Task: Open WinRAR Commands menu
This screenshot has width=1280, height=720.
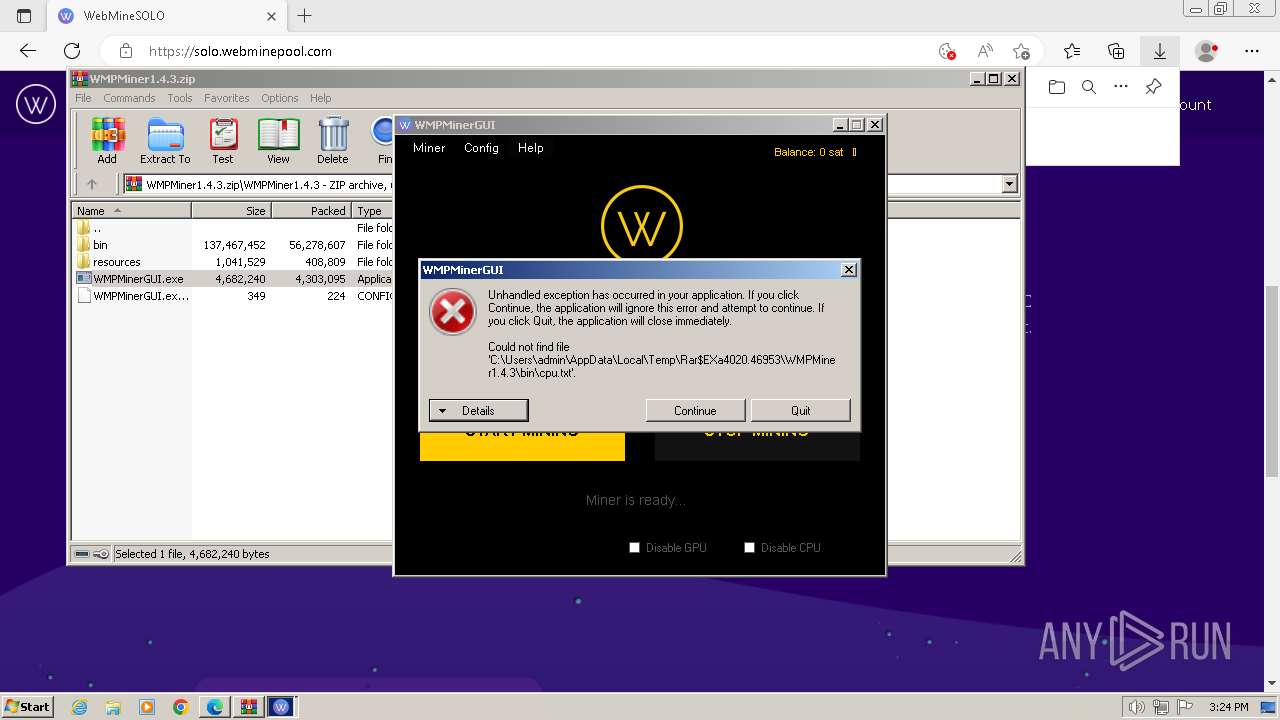Action: pyautogui.click(x=129, y=98)
